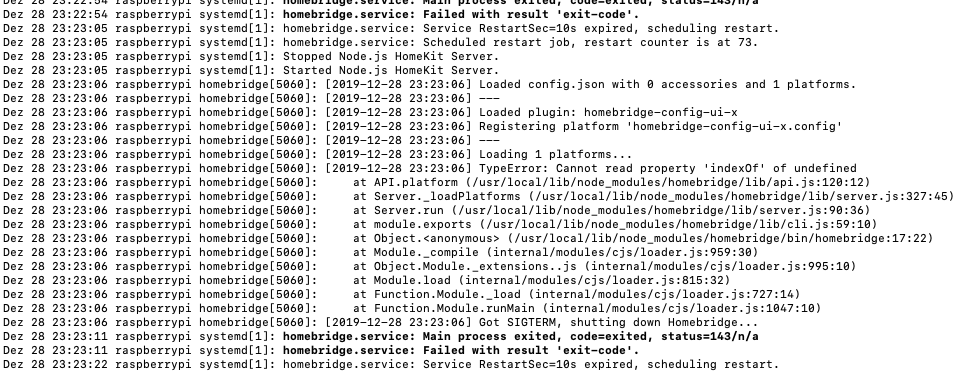The height and width of the screenshot is (373, 977).
Task: Click the loader.js:995:10 _extensions..js line
Action: coord(430,266)
